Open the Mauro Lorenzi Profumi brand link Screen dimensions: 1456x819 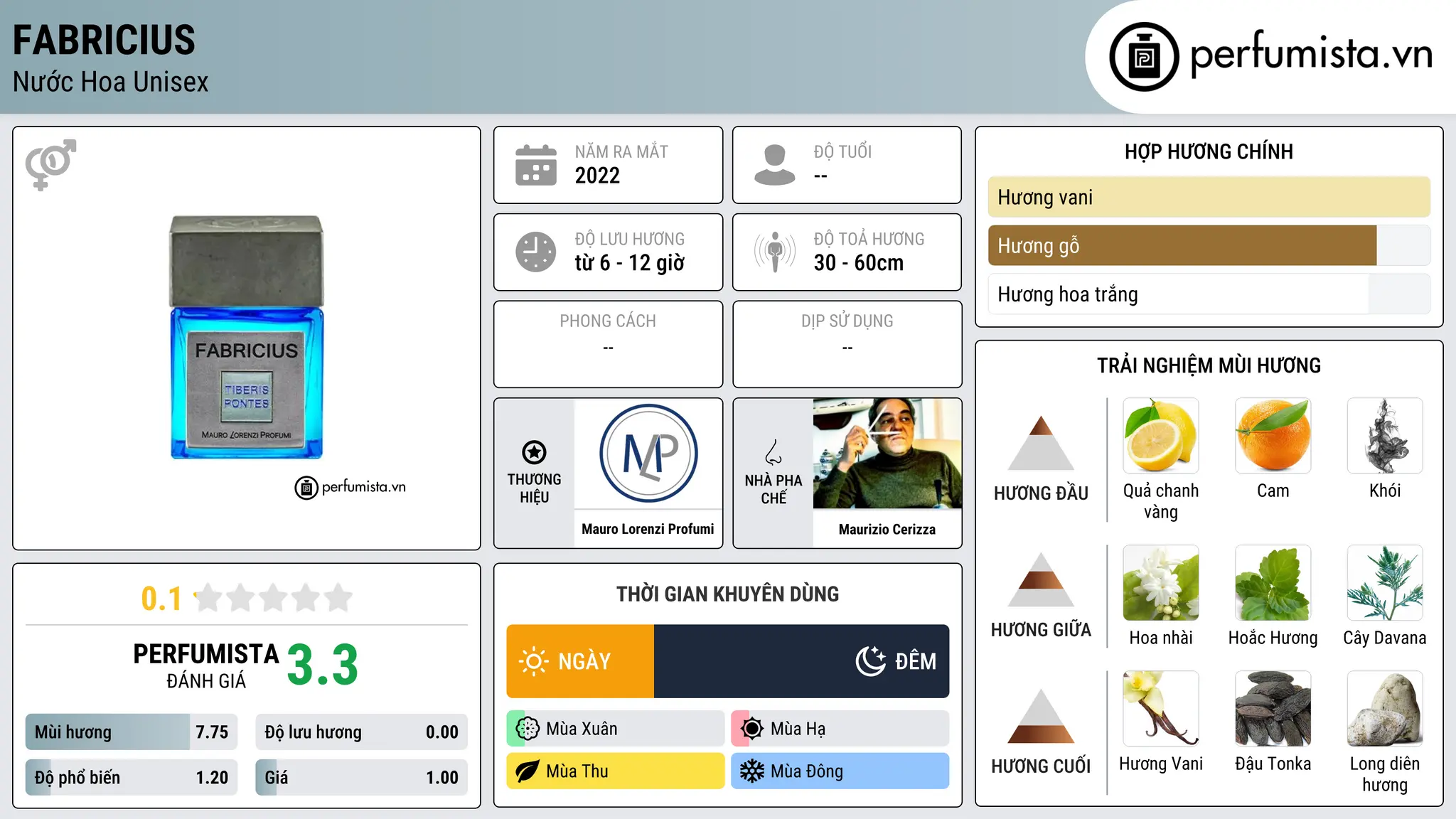648,529
